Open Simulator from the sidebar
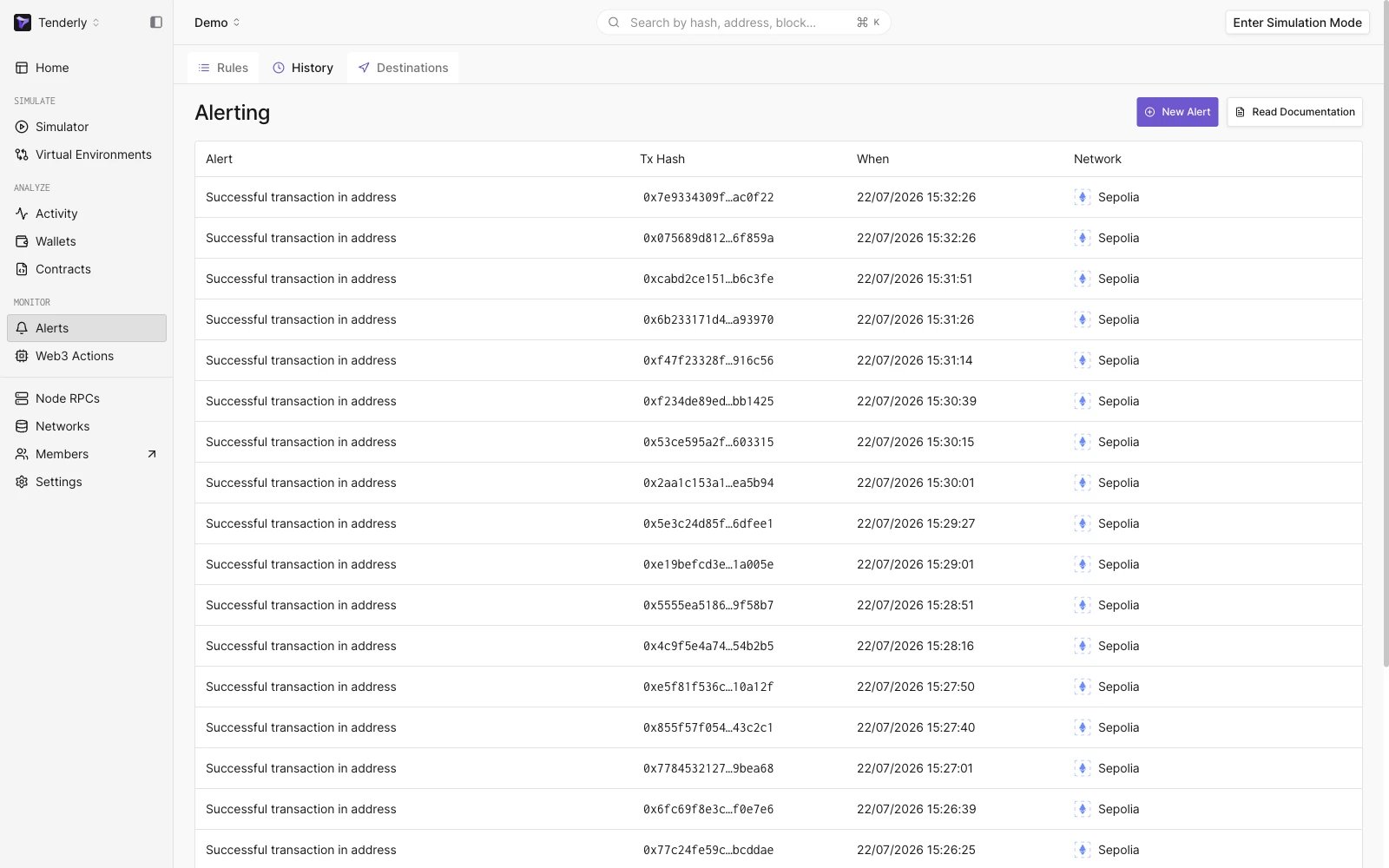 87,127
